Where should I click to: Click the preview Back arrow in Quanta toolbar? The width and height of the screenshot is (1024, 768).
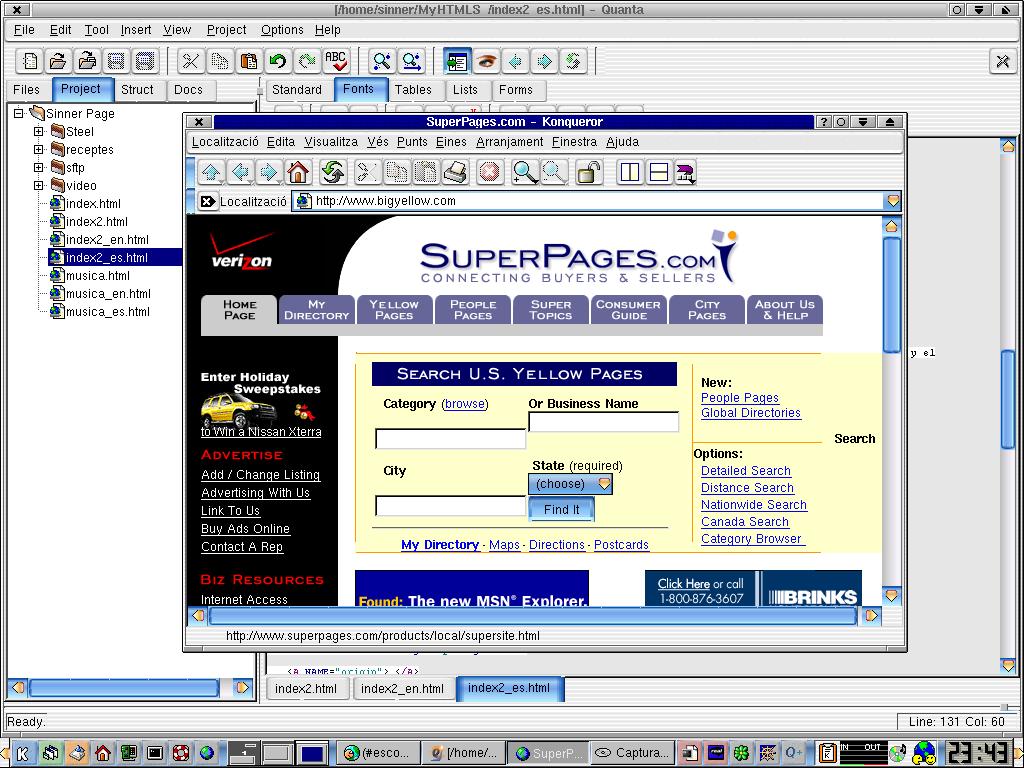pyautogui.click(x=515, y=61)
